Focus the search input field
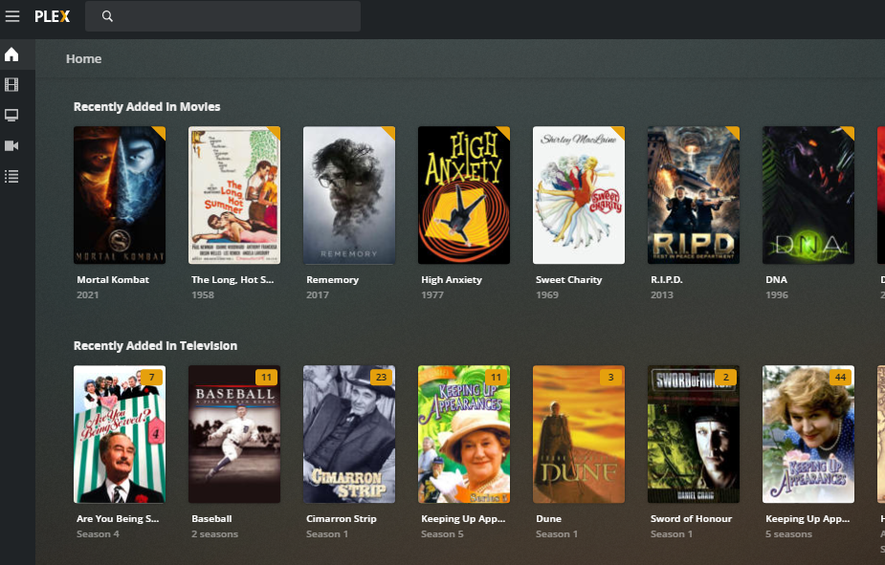The image size is (885, 565). (222, 16)
